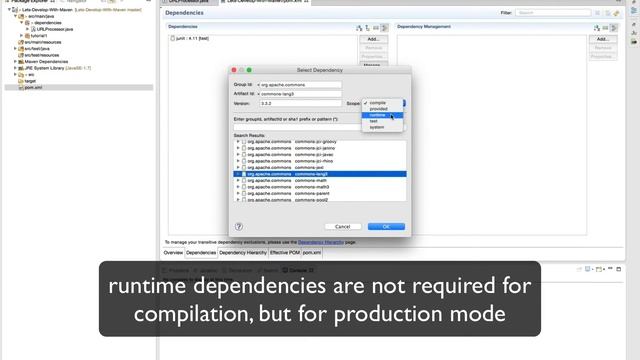The image size is (640, 360).
Task: Click Add button in Dependency Management section
Action: (602, 39)
